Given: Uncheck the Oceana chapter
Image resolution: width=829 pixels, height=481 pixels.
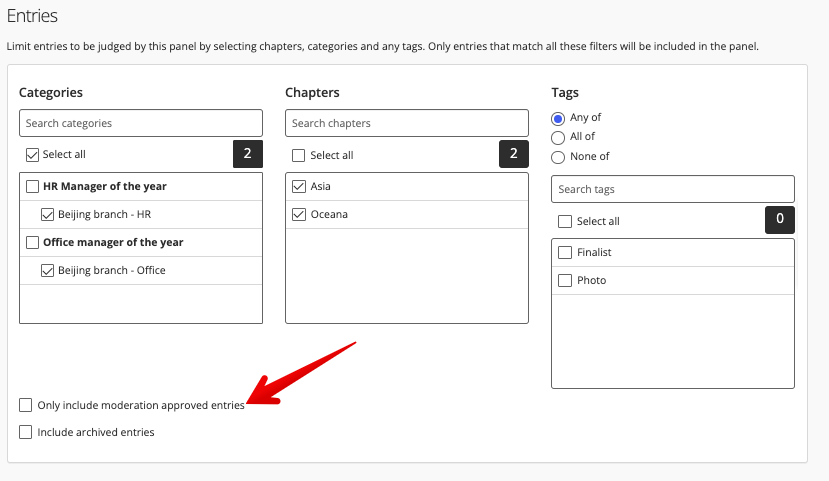Looking at the screenshot, I should tap(299, 215).
